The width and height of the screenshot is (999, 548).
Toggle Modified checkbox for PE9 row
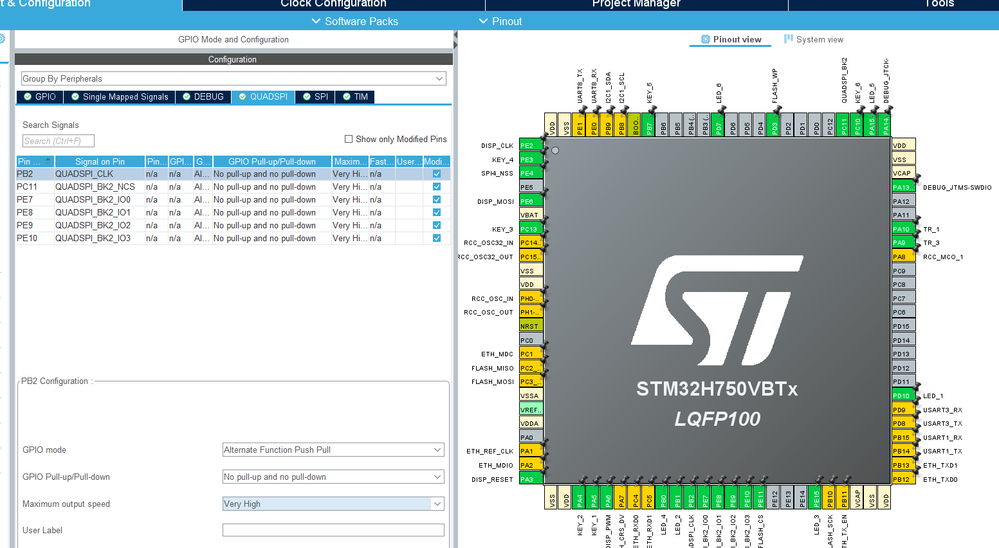tap(436, 225)
